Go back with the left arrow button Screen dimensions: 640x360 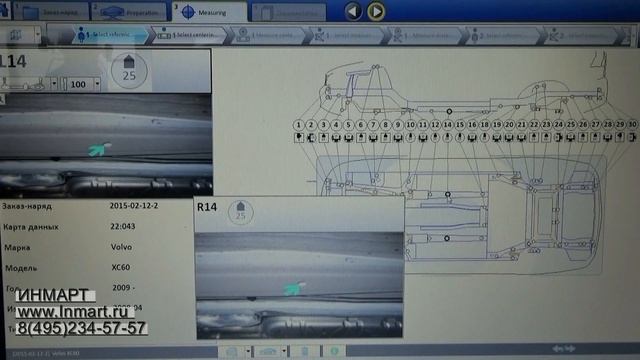pyautogui.click(x=353, y=11)
